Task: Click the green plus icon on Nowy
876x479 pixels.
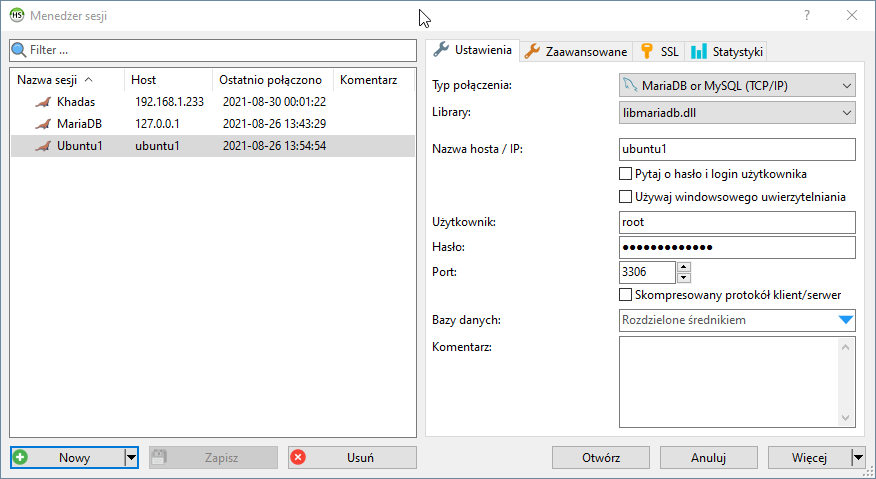Action: tap(21, 457)
